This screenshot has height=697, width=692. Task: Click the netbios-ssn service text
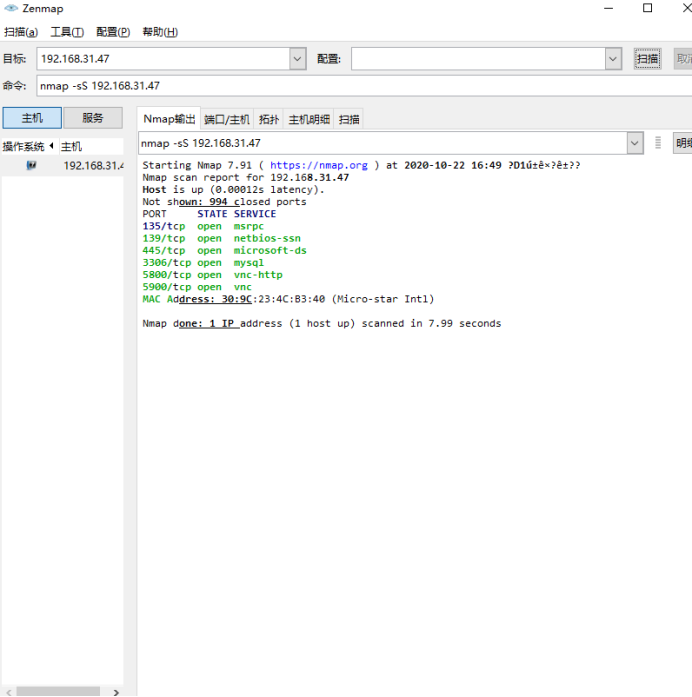click(x=267, y=238)
